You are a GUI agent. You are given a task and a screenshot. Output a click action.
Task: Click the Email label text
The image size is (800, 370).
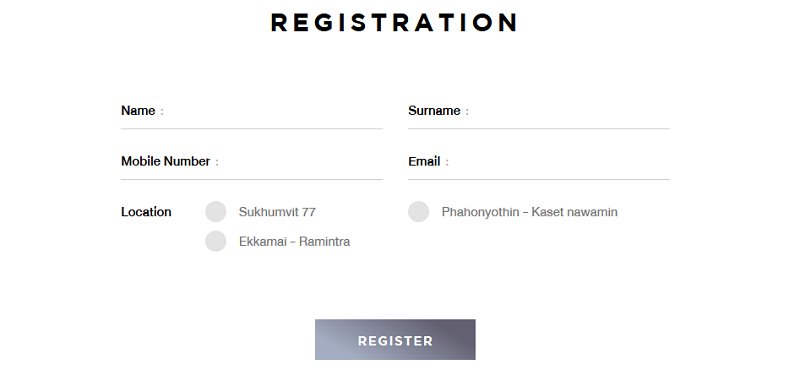[424, 161]
